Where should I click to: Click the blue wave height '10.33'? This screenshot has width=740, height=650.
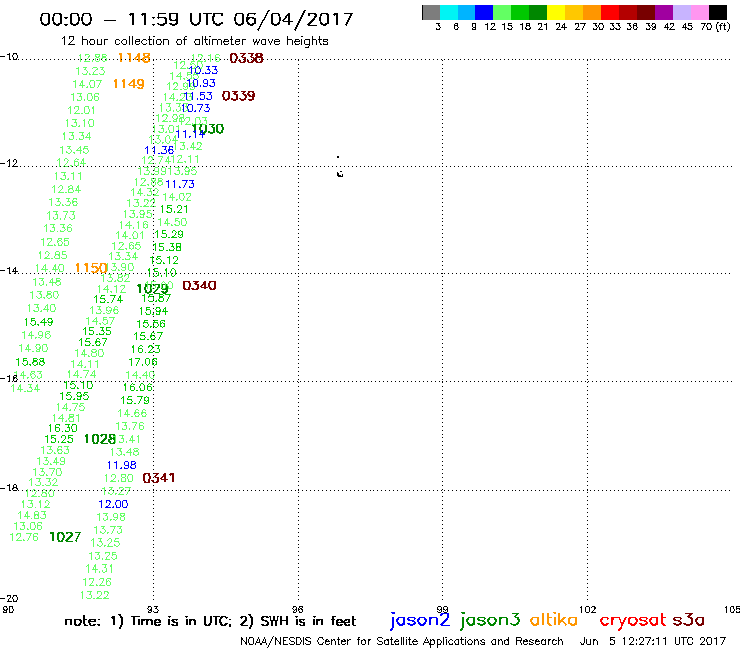(x=203, y=70)
